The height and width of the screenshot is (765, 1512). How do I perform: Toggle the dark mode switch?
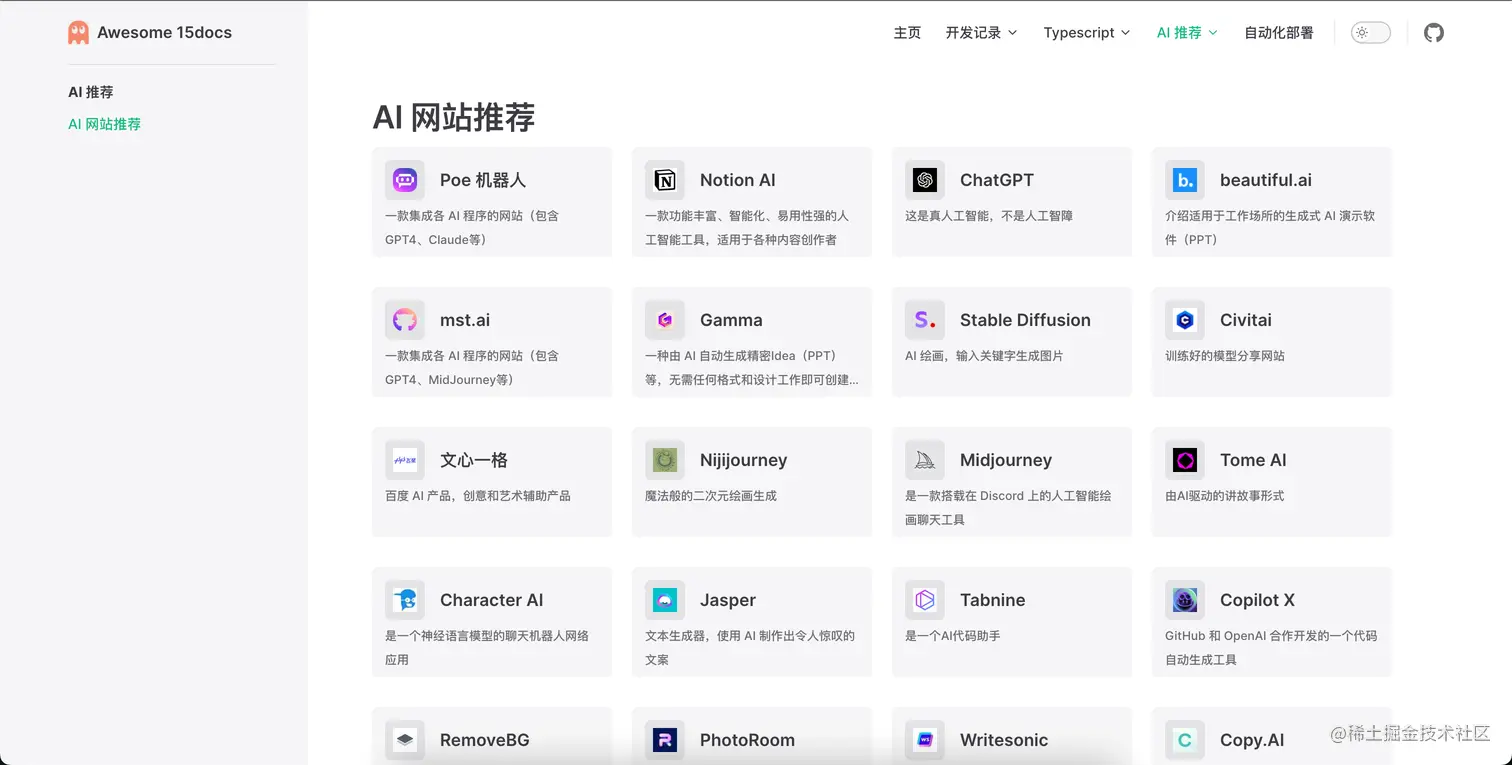[1370, 32]
